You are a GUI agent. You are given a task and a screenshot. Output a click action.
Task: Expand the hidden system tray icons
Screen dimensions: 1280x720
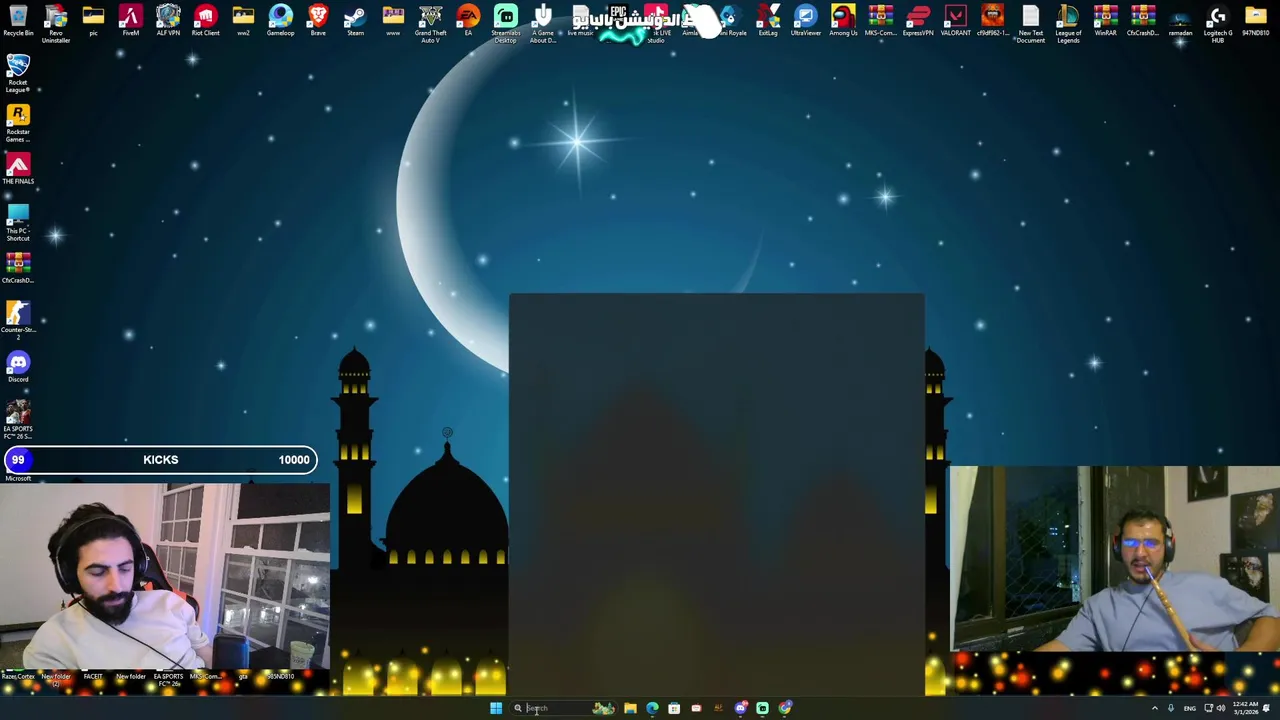tap(1155, 708)
